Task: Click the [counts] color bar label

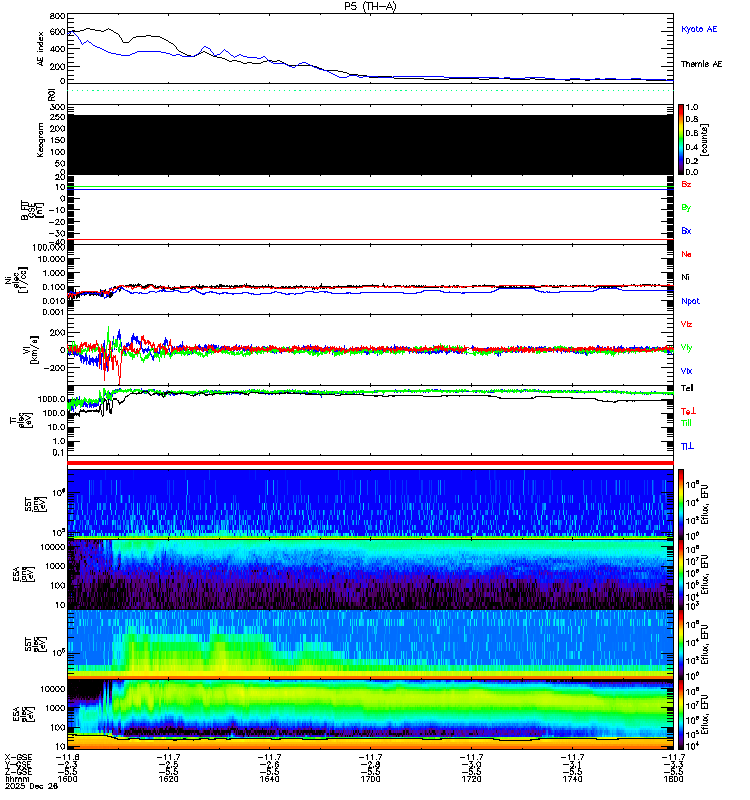Action: (x=705, y=139)
